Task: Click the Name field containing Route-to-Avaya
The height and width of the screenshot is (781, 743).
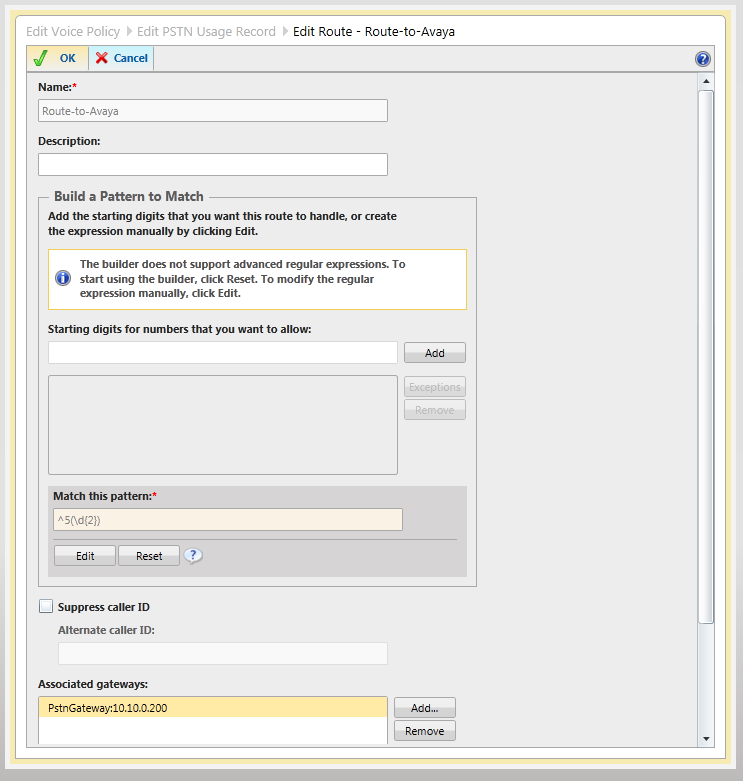Action: pos(213,111)
